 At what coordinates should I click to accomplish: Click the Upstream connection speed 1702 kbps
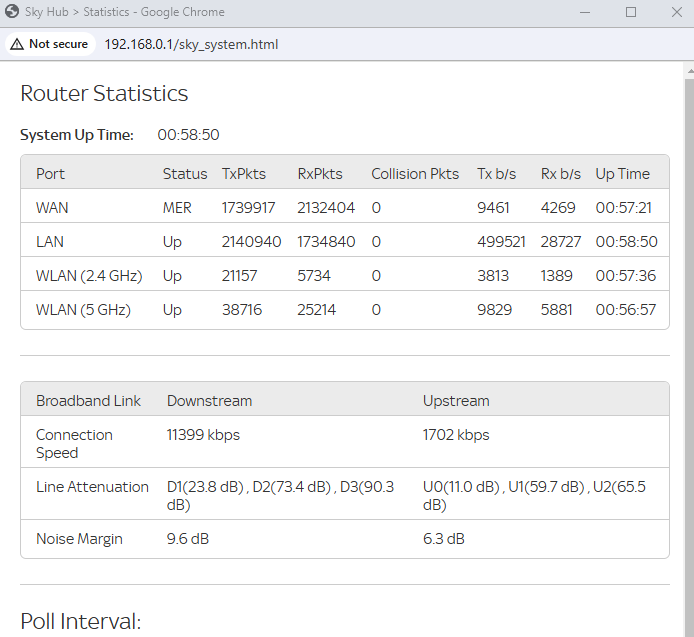tap(456, 435)
